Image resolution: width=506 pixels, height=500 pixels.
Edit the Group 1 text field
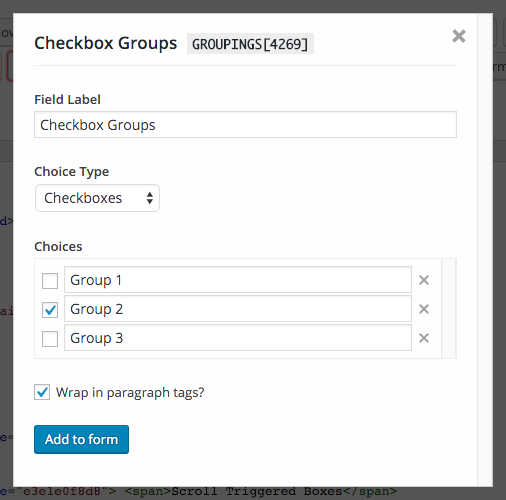[x=238, y=280]
